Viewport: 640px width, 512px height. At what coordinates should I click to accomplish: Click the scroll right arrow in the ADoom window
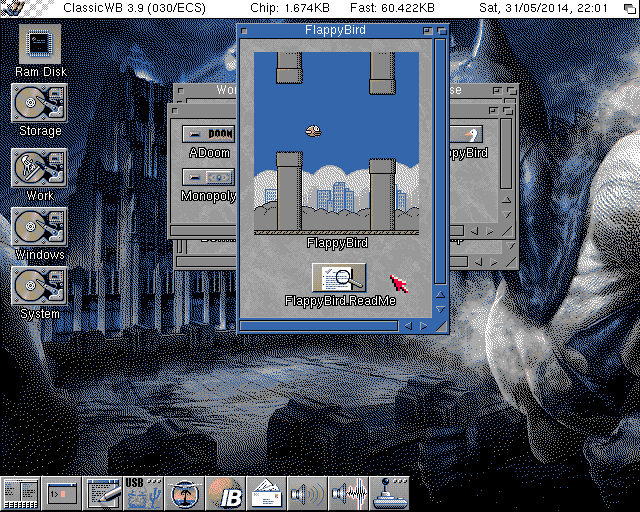tap(490, 232)
